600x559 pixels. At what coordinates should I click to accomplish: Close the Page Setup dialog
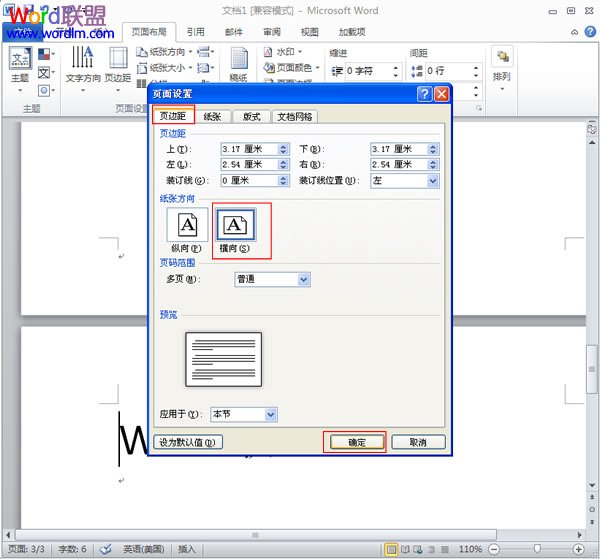coord(441,94)
